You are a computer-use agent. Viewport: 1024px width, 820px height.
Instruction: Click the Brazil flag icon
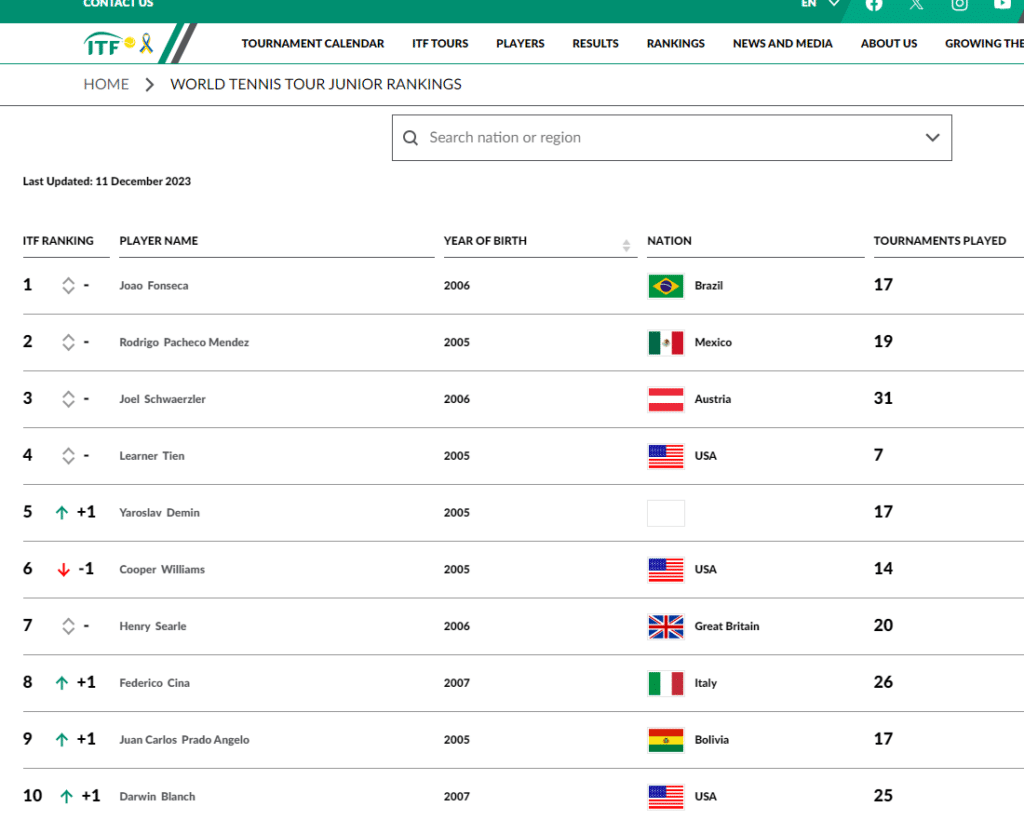[x=665, y=286]
